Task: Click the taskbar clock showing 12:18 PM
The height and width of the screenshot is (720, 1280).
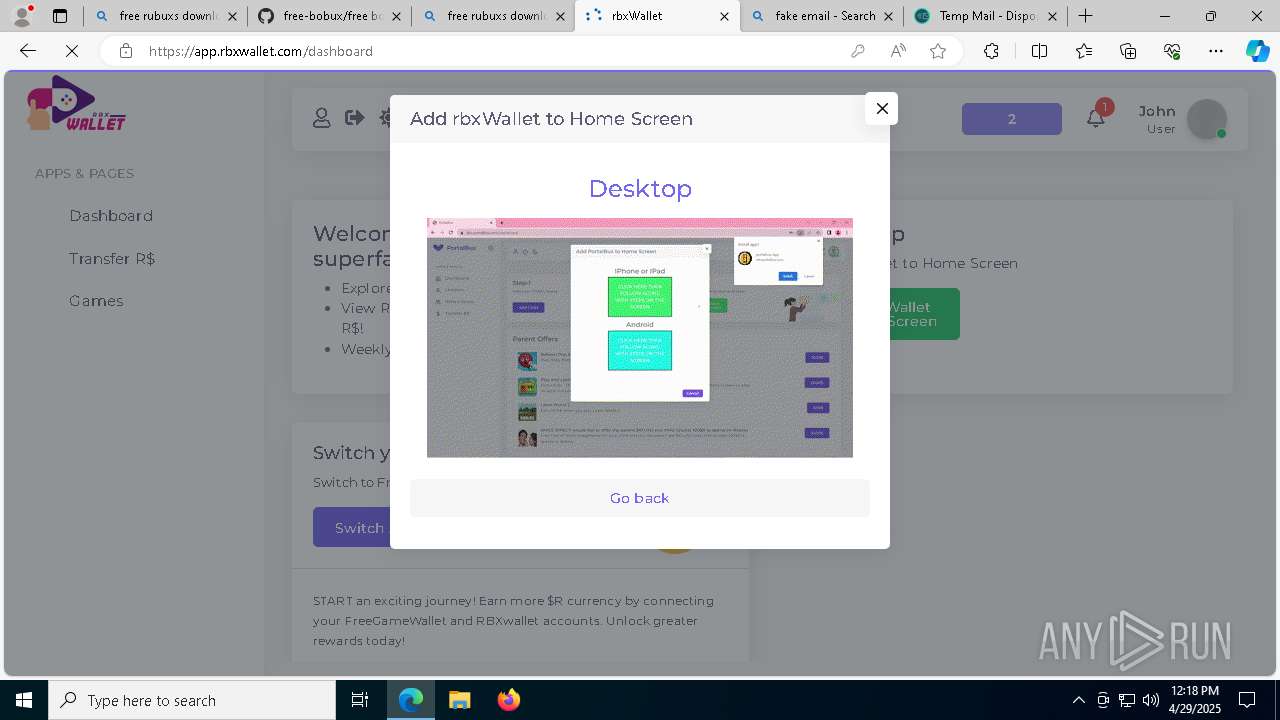Action: [1194, 700]
